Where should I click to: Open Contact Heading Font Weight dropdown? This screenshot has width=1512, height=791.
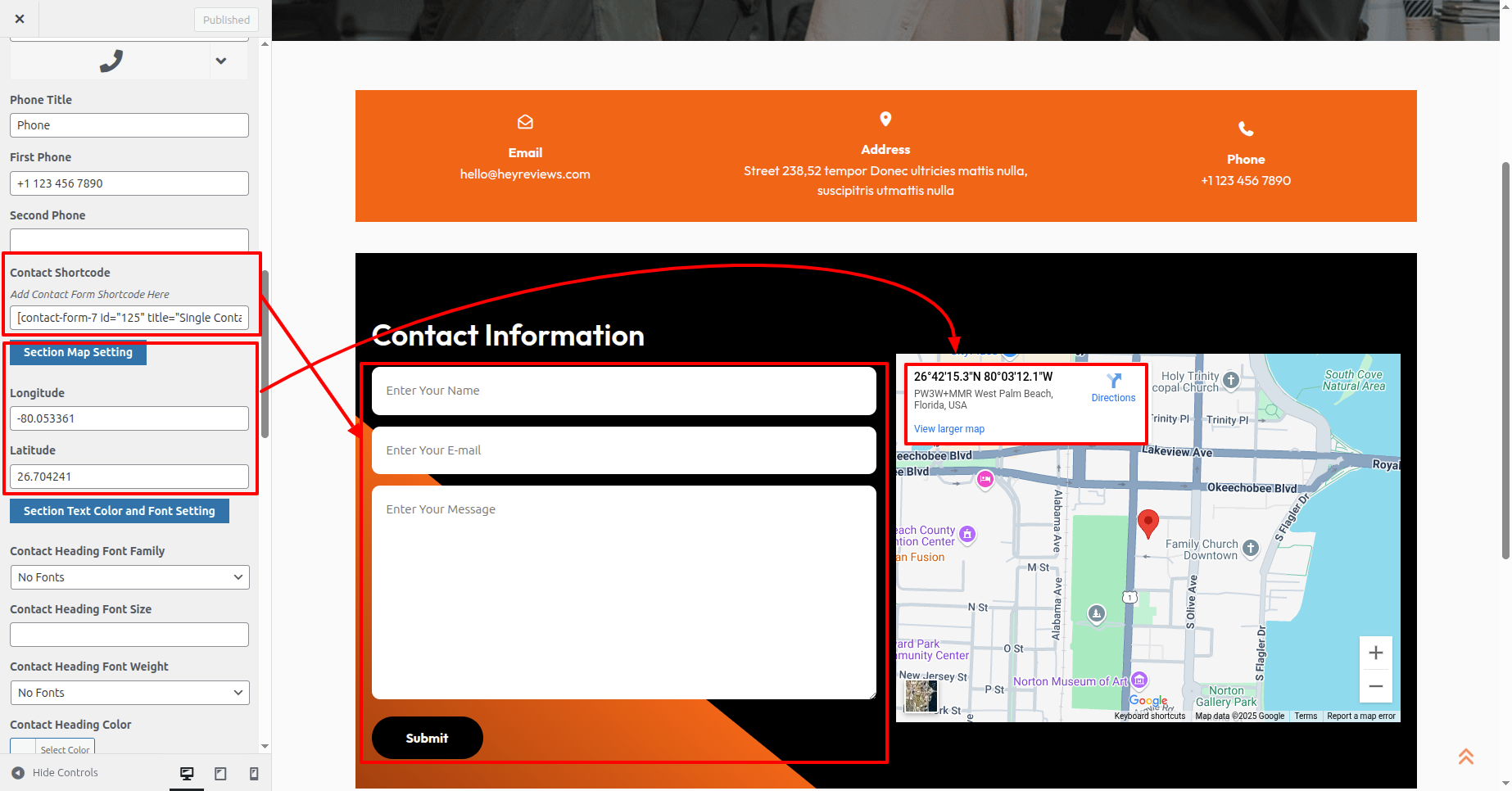point(129,693)
